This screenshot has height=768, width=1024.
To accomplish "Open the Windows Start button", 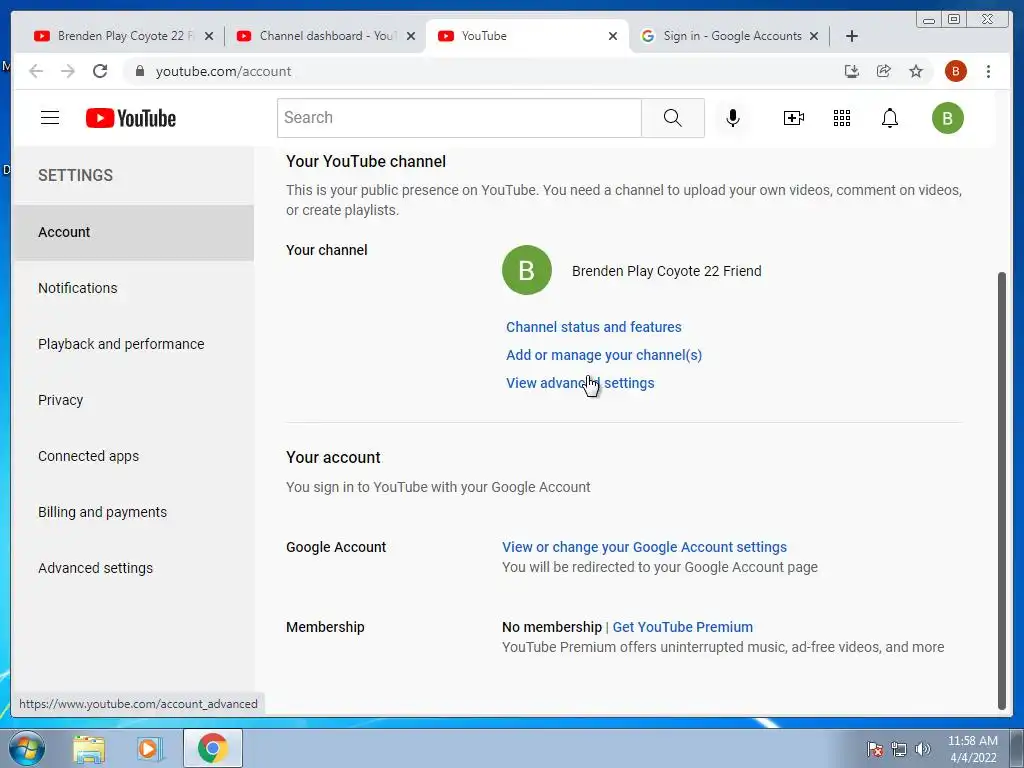I will pos(27,748).
